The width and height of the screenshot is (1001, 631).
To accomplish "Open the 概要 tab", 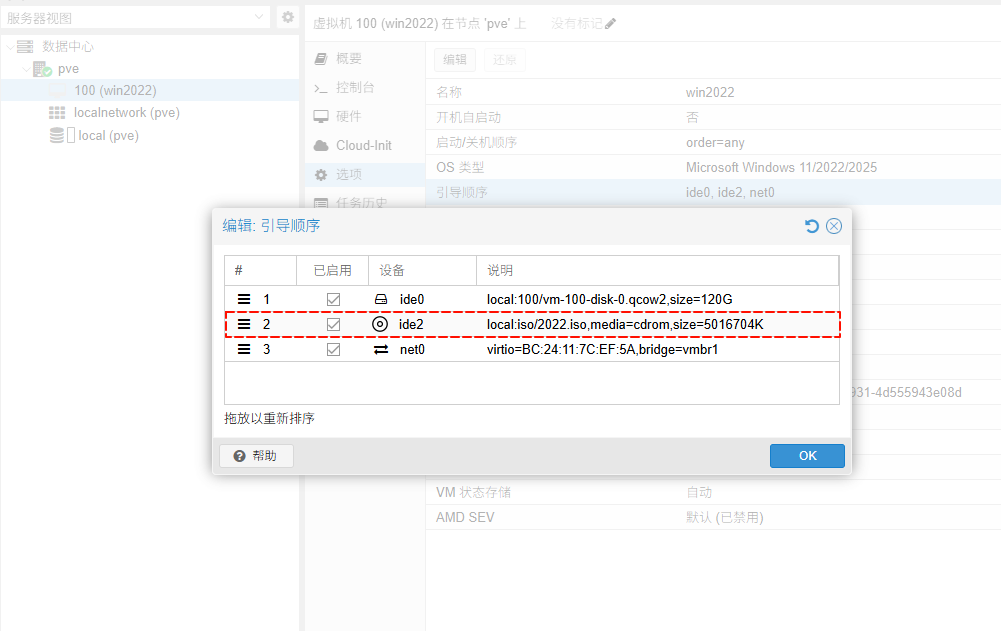I will (348, 59).
